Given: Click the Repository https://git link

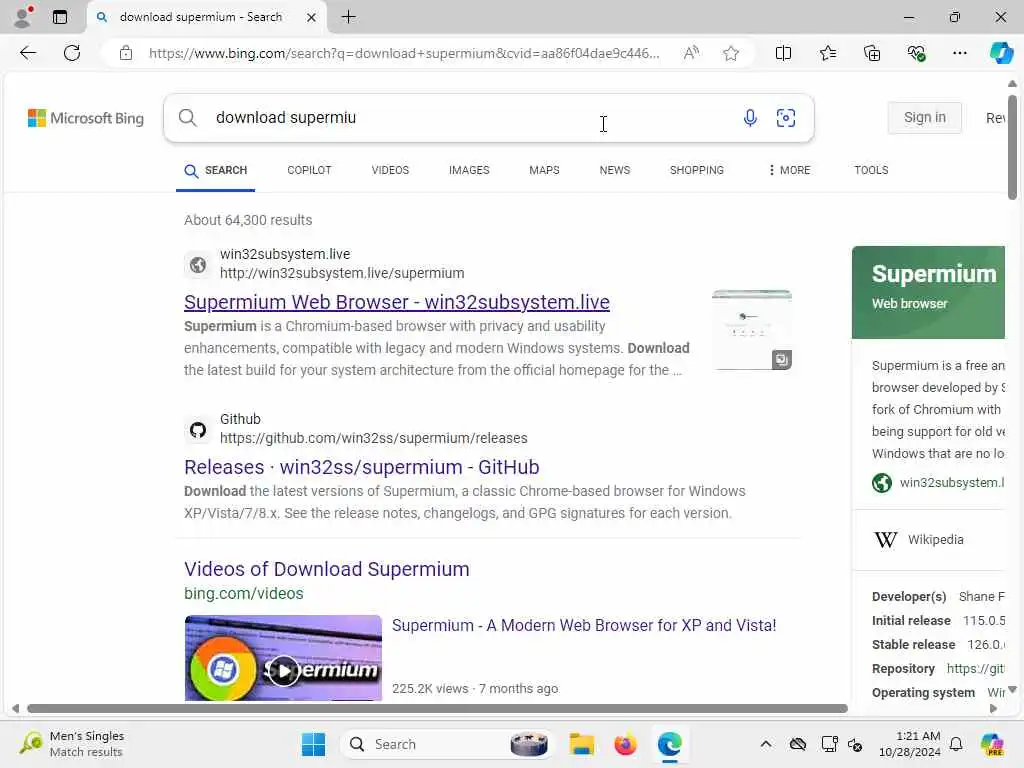Looking at the screenshot, I should click(975, 669).
